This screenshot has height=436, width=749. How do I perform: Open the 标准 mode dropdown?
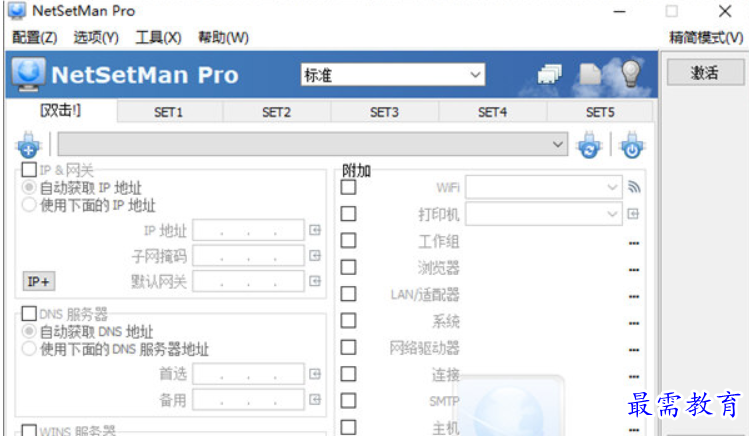coord(393,75)
